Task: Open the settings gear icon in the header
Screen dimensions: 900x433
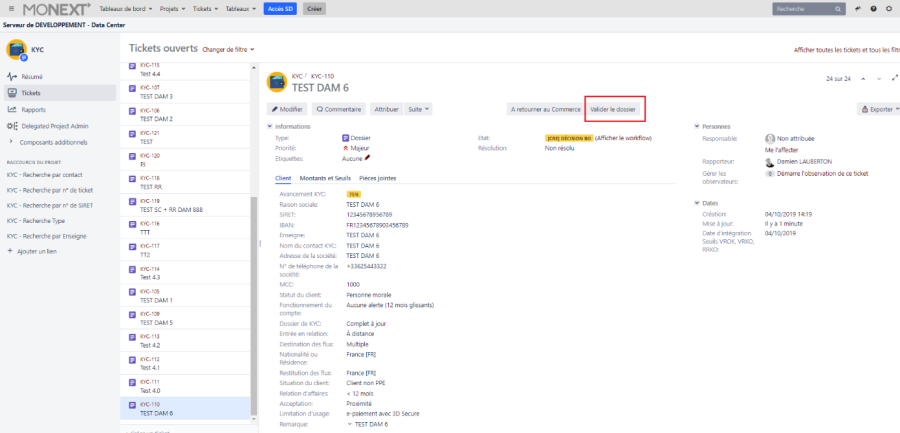Action: tap(890, 9)
